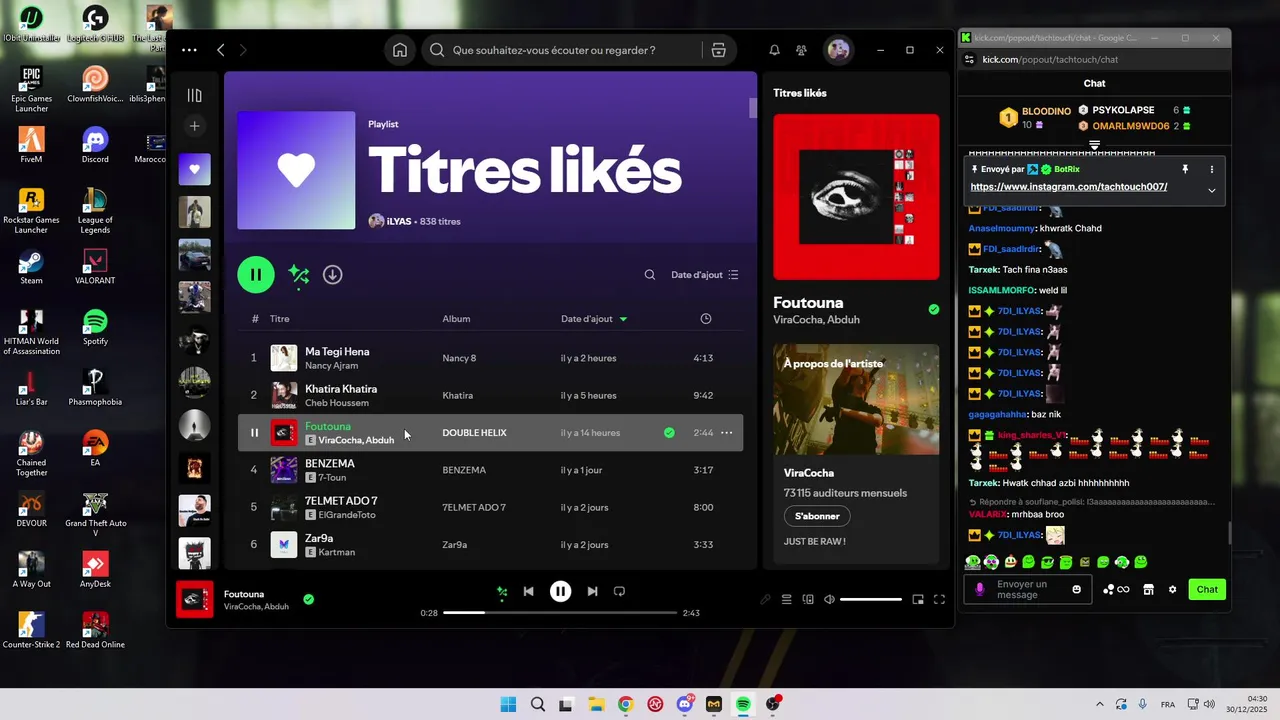Open more options for the Foutouna row
The height and width of the screenshot is (720, 1280).
click(x=727, y=433)
